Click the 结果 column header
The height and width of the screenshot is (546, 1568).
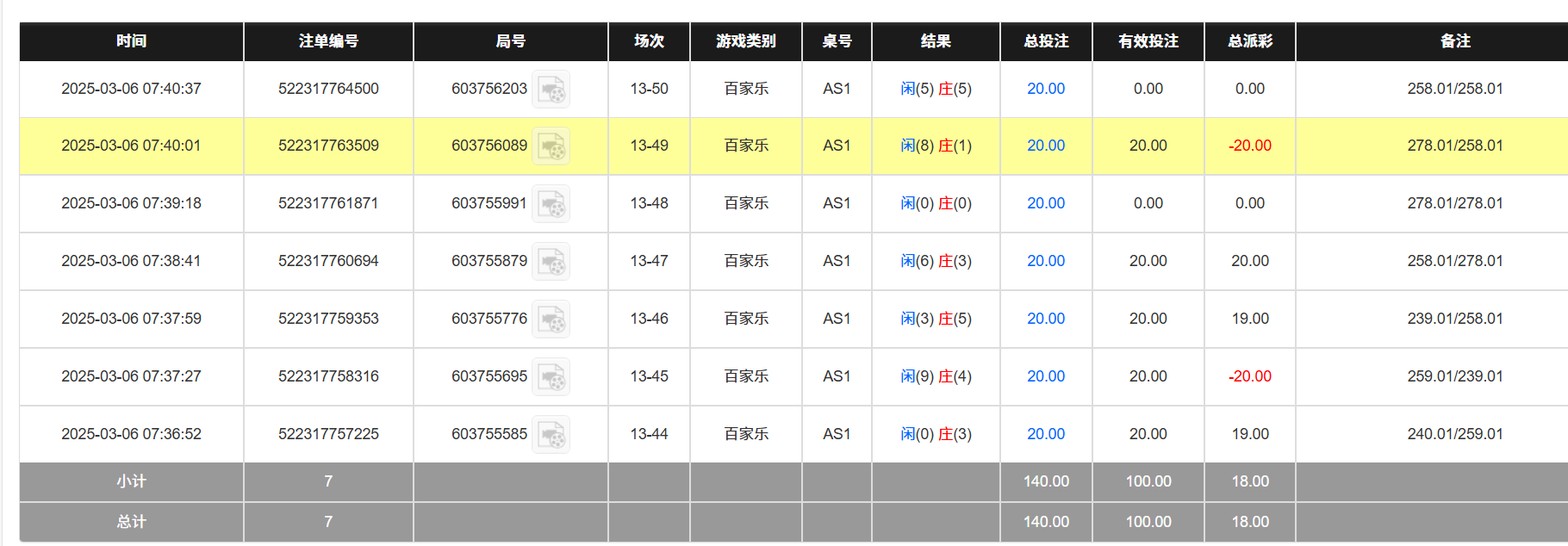pos(936,41)
